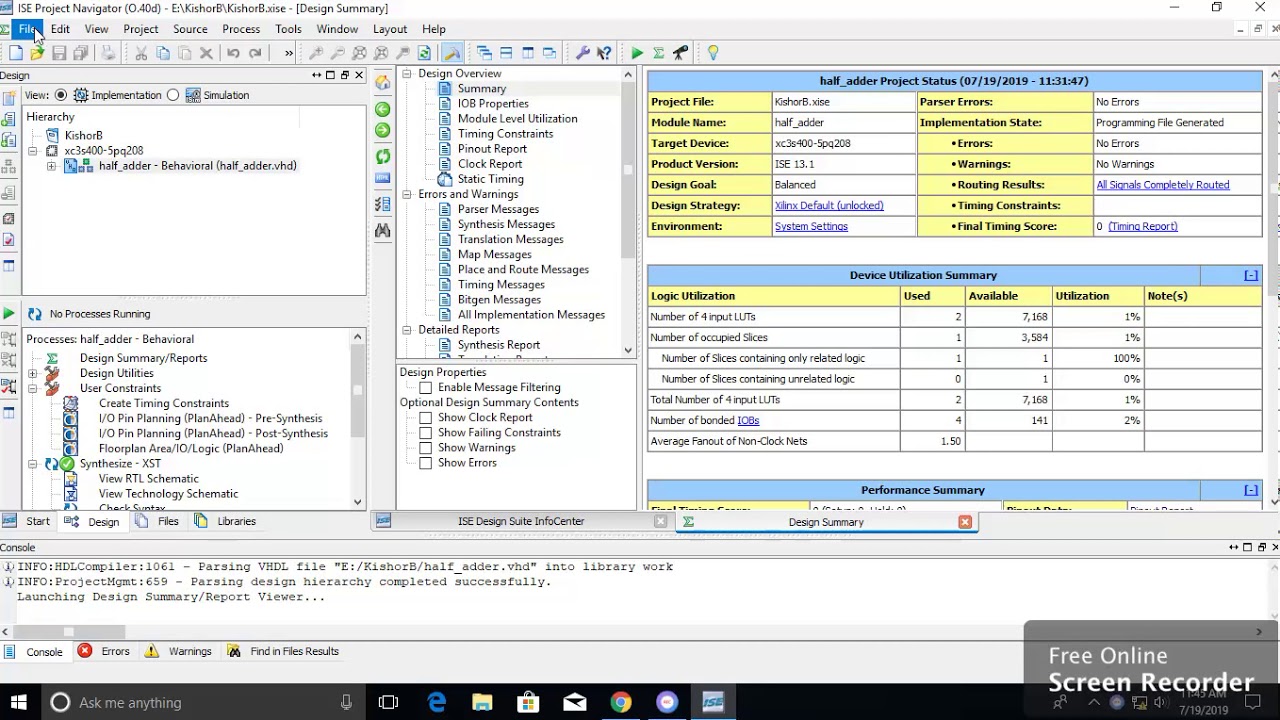The width and height of the screenshot is (1280, 720).
Task: Open Task View on the taskbar
Action: click(x=389, y=702)
